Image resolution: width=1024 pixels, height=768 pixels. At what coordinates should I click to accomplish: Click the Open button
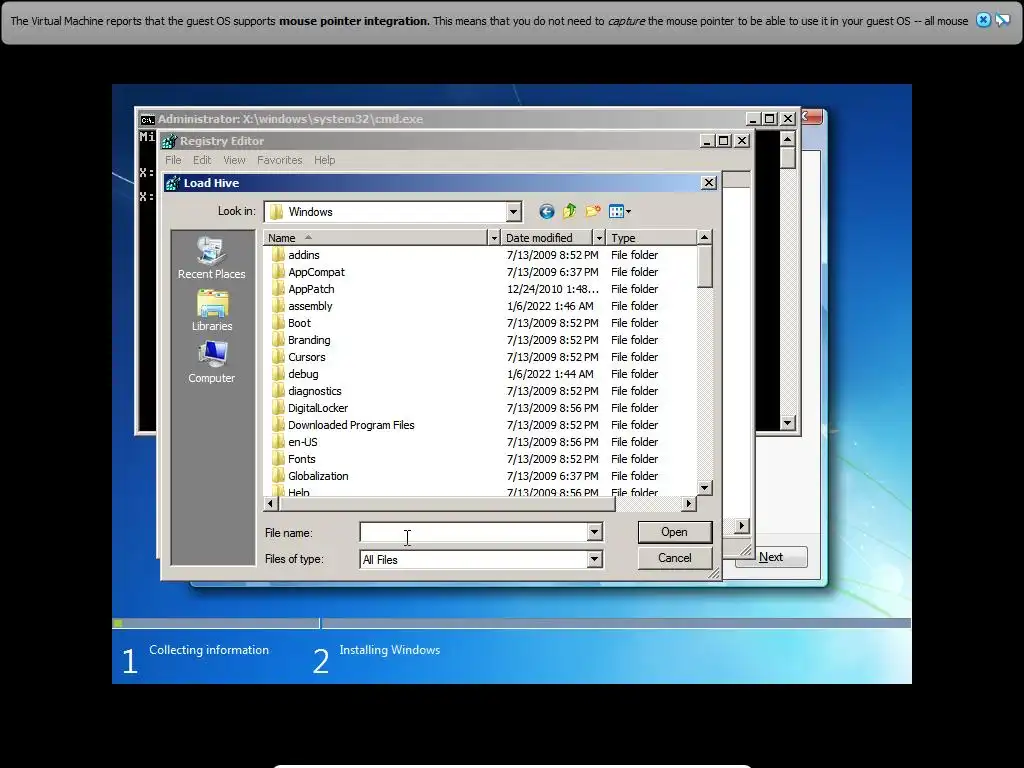pos(675,532)
